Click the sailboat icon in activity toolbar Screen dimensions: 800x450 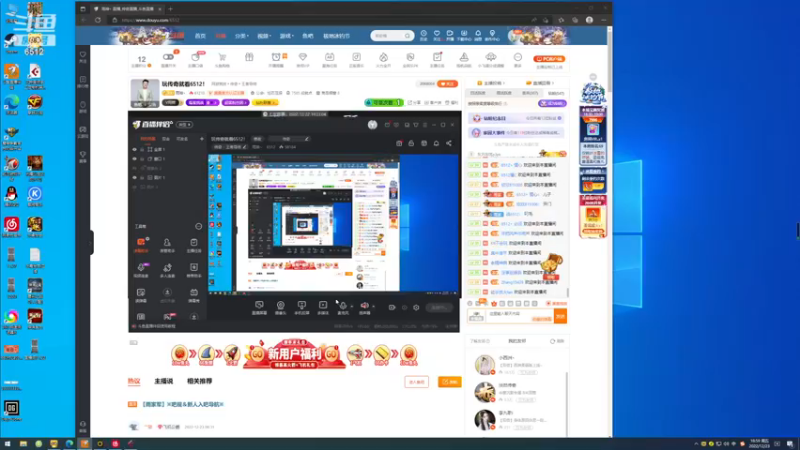click(464, 57)
